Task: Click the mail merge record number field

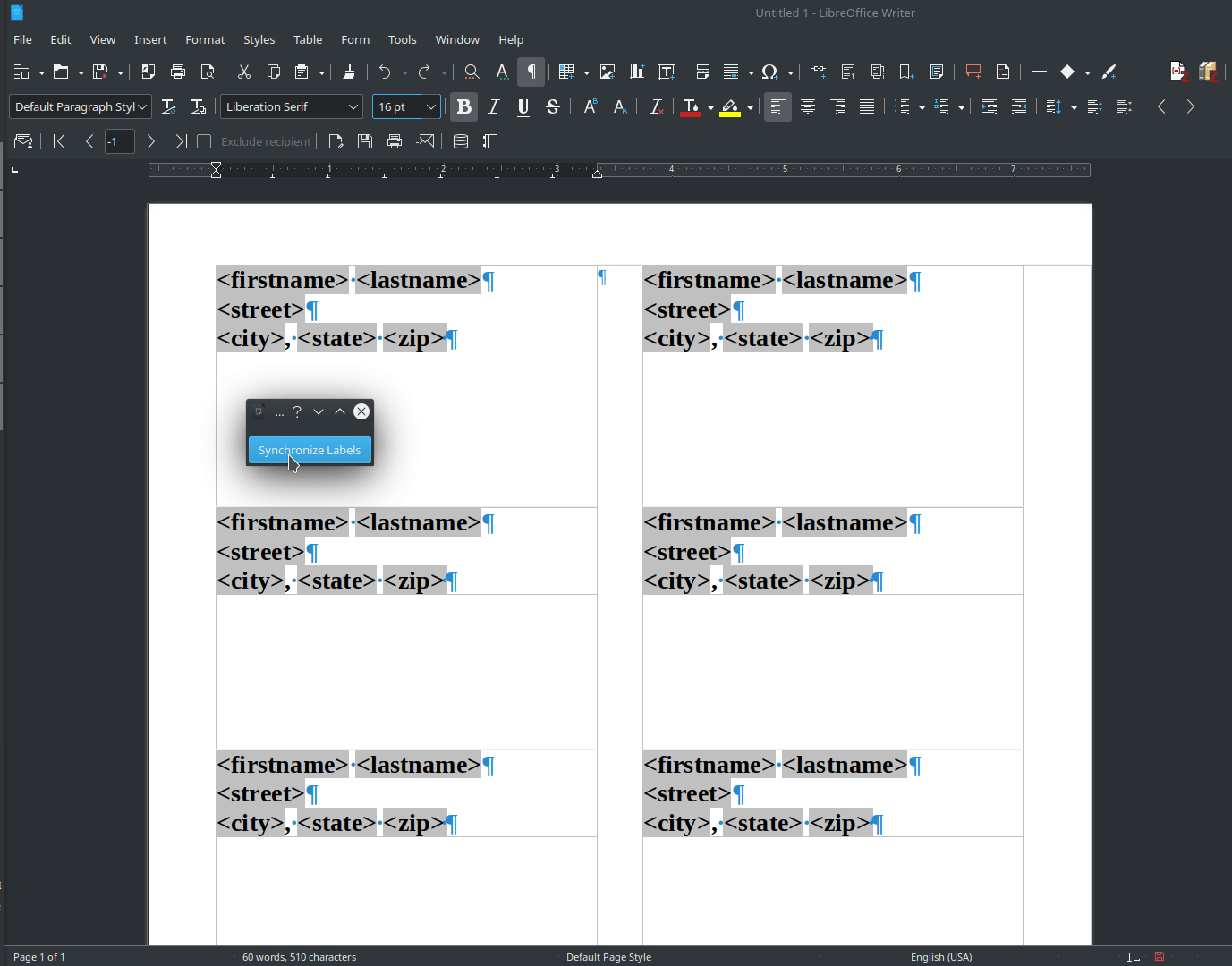Action: [x=120, y=141]
